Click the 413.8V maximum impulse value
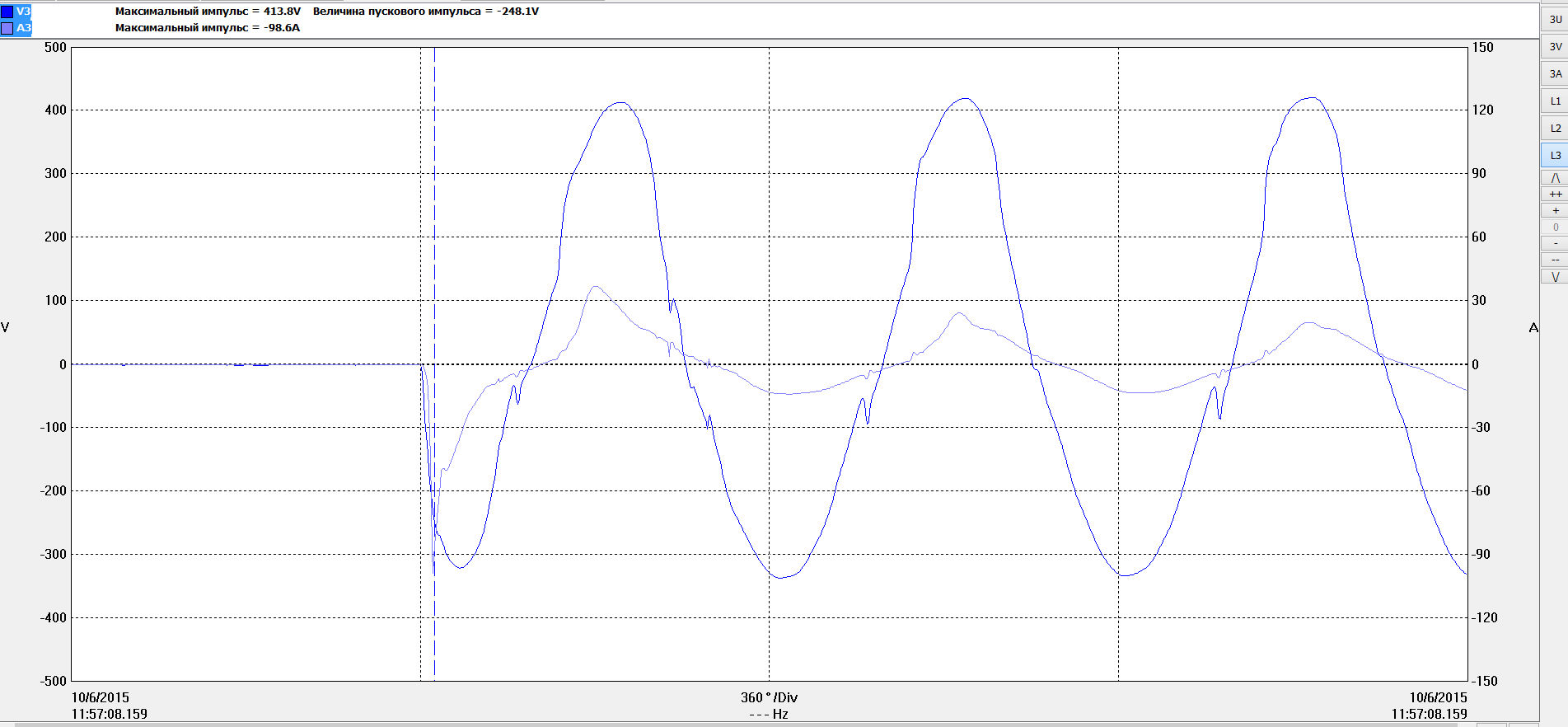Image resolution: width=1568 pixels, height=727 pixels. pos(282,12)
